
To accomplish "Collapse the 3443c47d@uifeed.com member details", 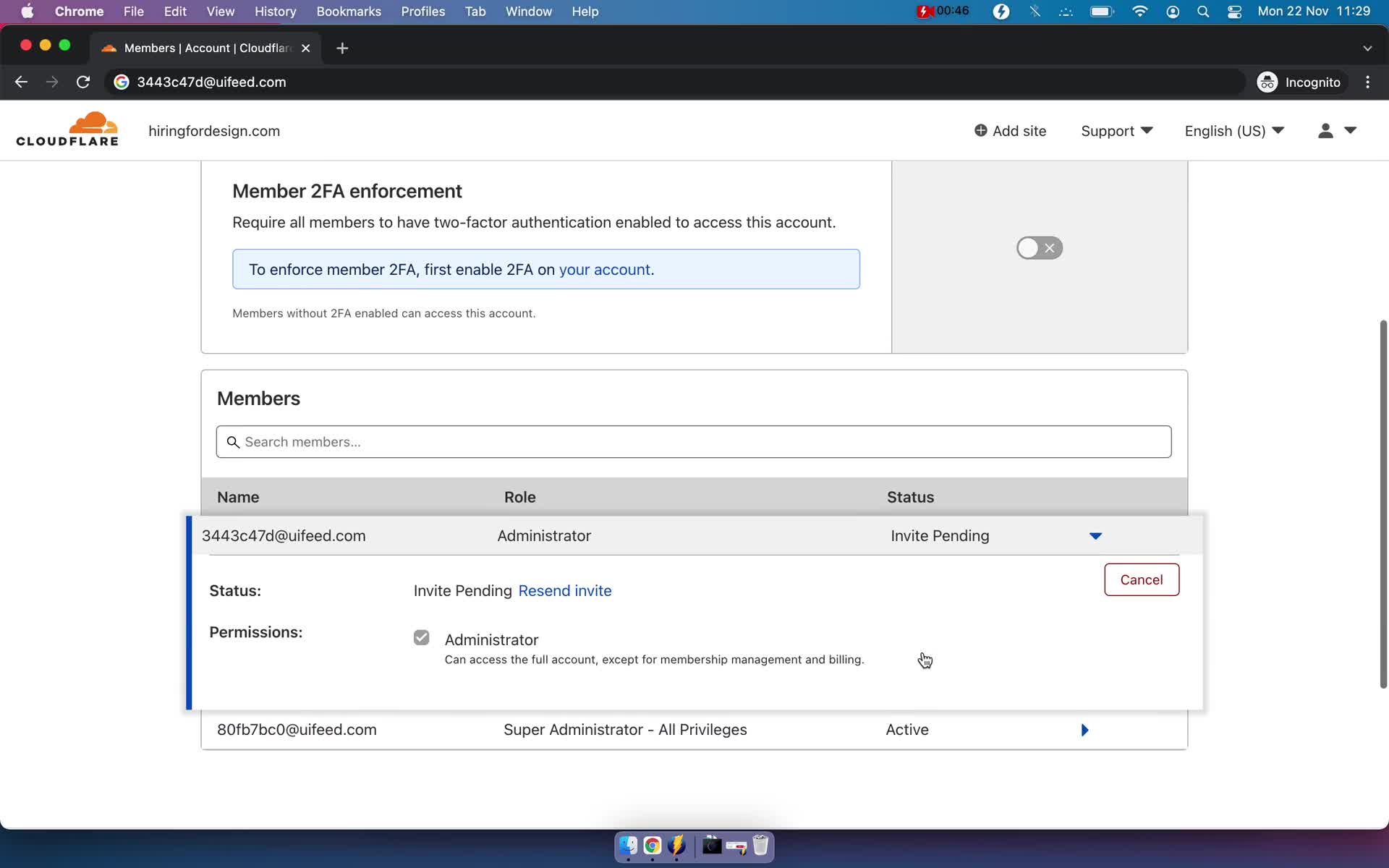I will [x=1095, y=535].
